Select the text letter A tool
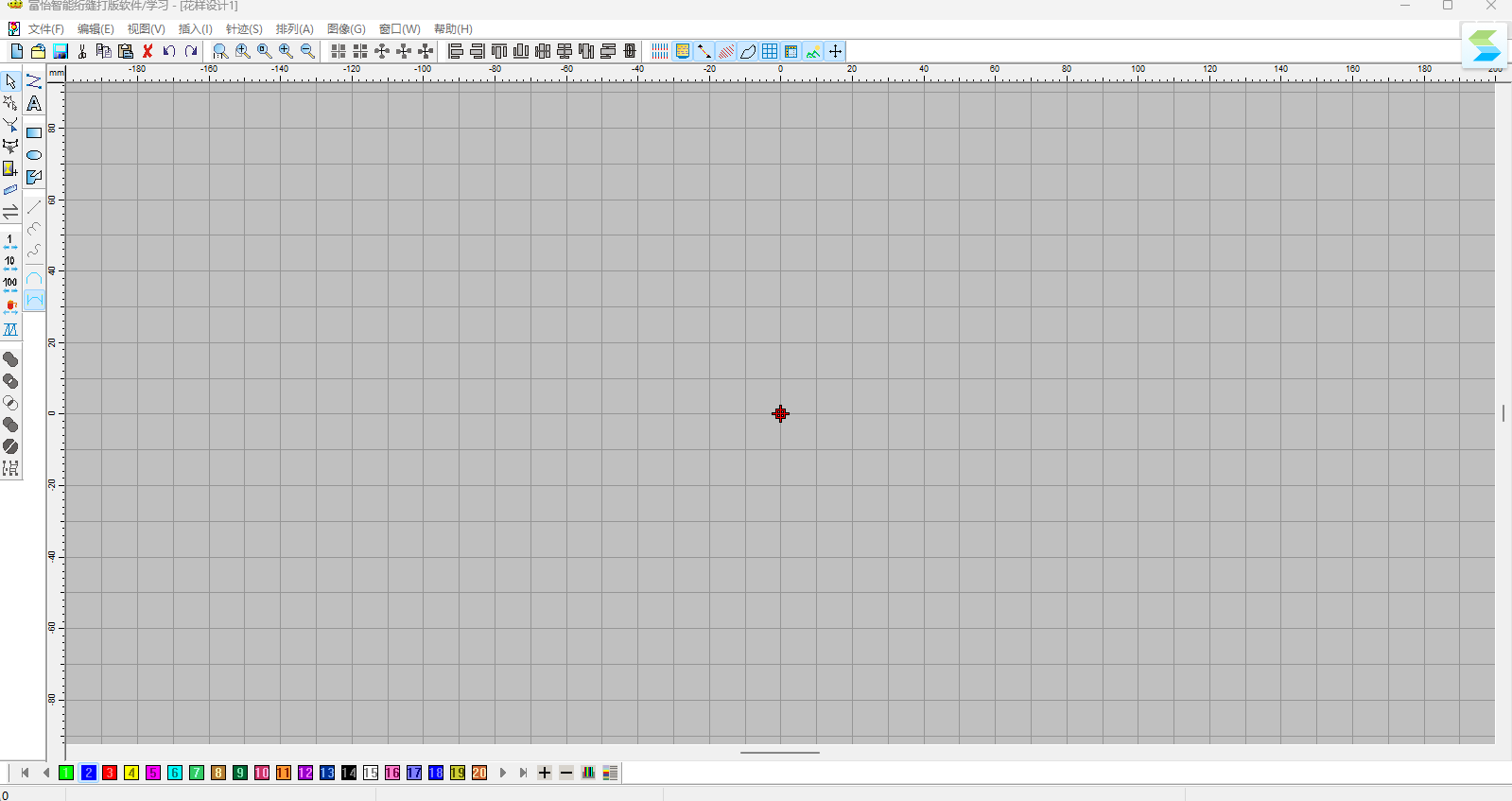 (x=34, y=103)
